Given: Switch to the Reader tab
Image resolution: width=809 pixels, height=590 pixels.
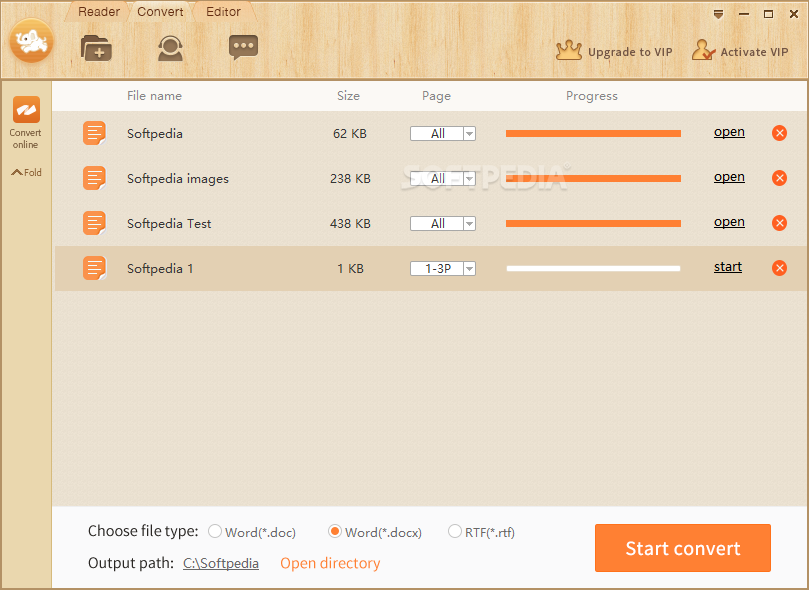Looking at the screenshot, I should (99, 12).
